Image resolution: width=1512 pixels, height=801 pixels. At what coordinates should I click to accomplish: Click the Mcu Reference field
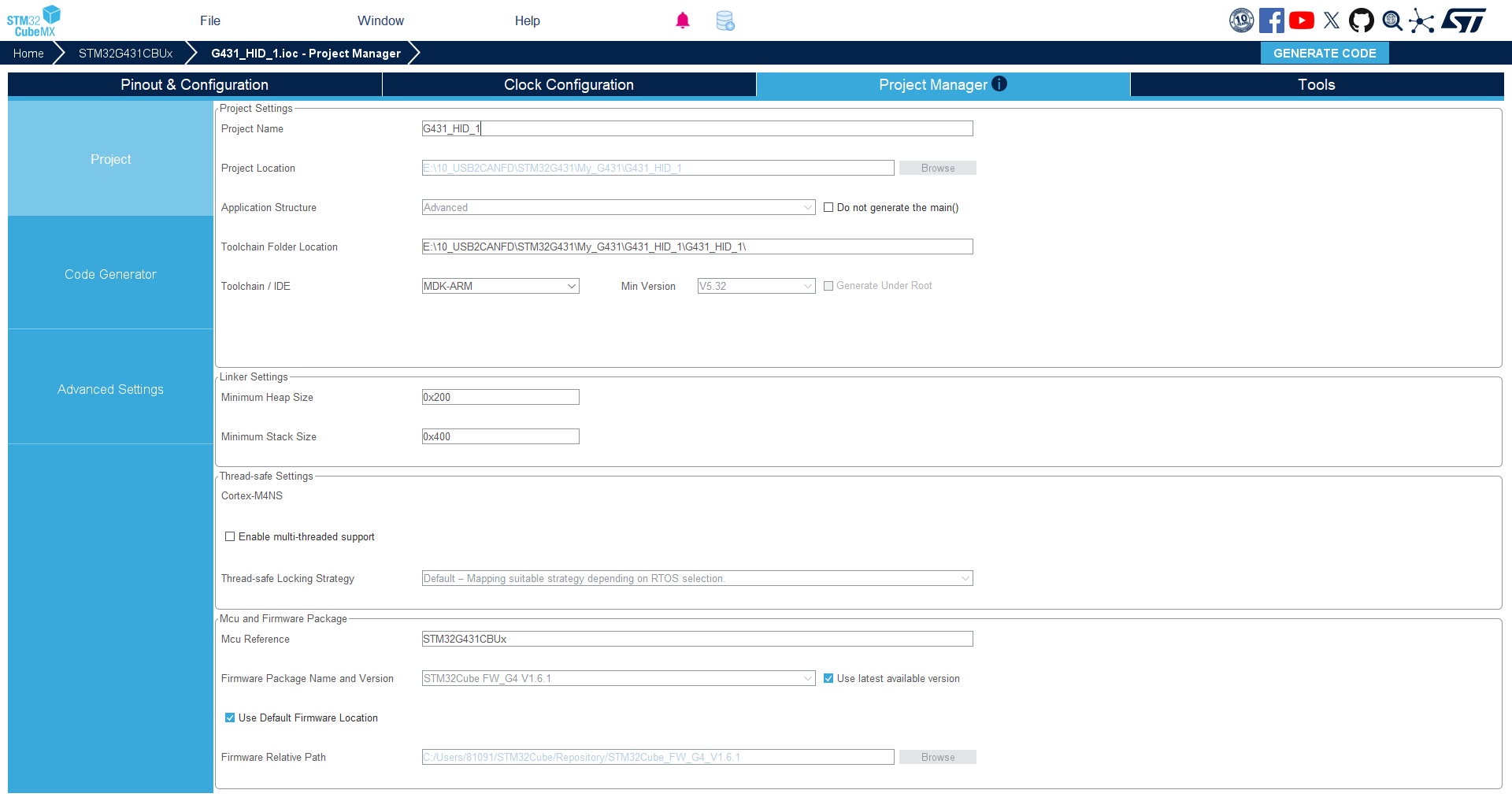pos(697,639)
